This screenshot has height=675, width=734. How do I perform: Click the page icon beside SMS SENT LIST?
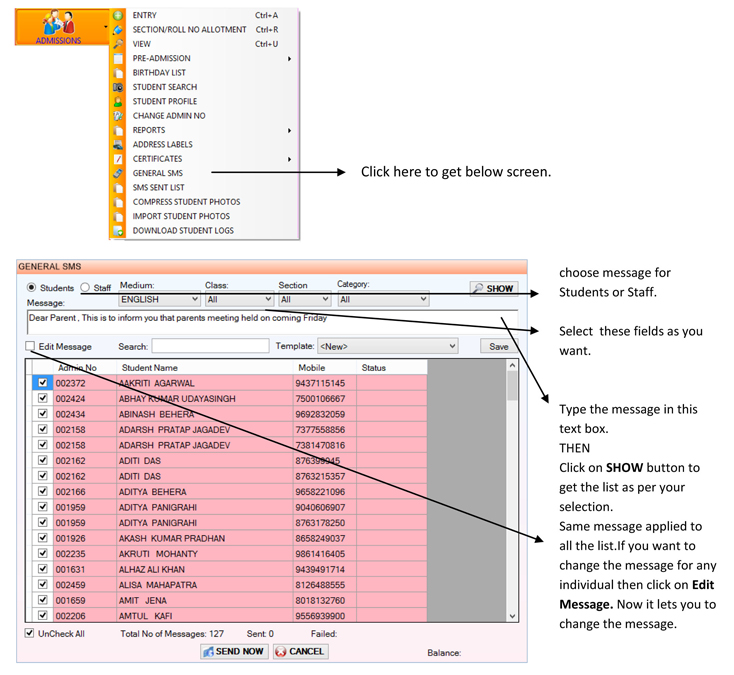click(x=118, y=188)
